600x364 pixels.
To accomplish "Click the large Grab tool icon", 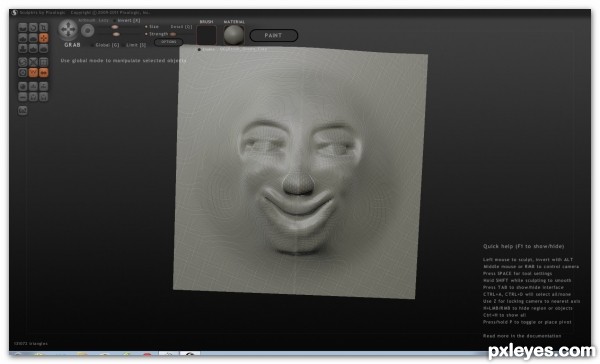I will pos(68,29).
